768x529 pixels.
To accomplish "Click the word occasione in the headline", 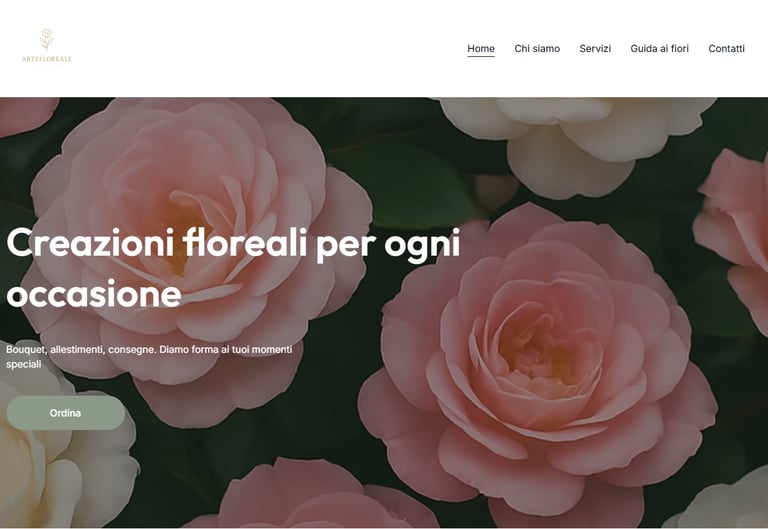I will (94, 294).
